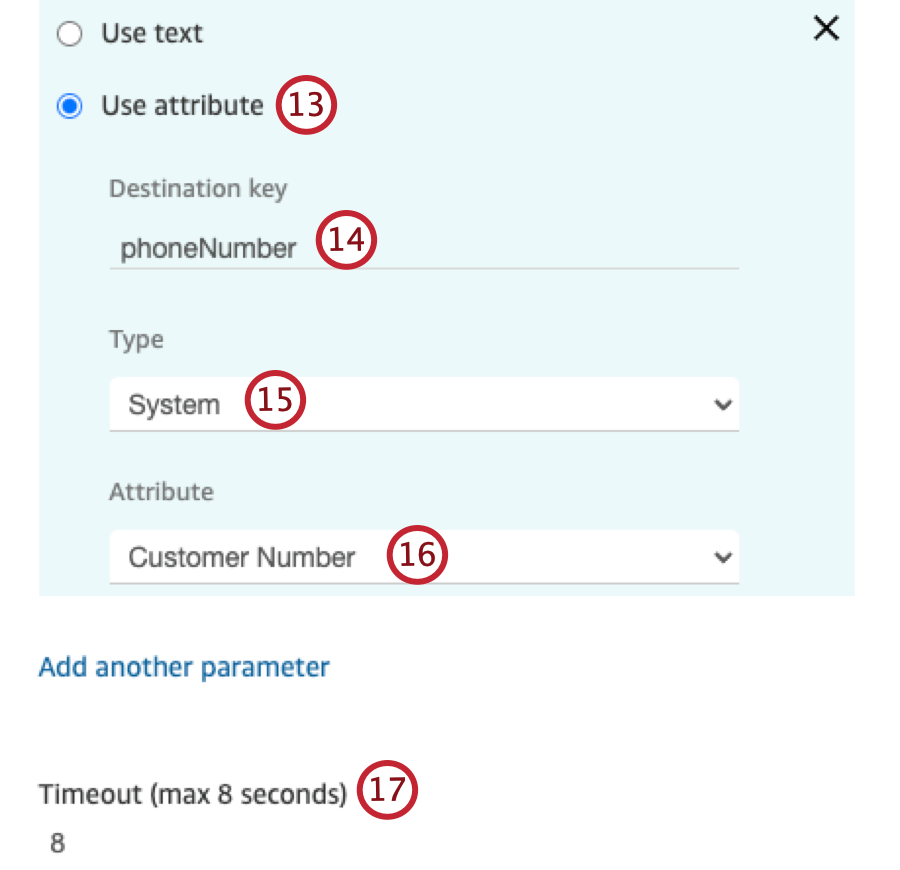The width and height of the screenshot is (900, 870).
Task: Change the Type from System
Action: 424,404
